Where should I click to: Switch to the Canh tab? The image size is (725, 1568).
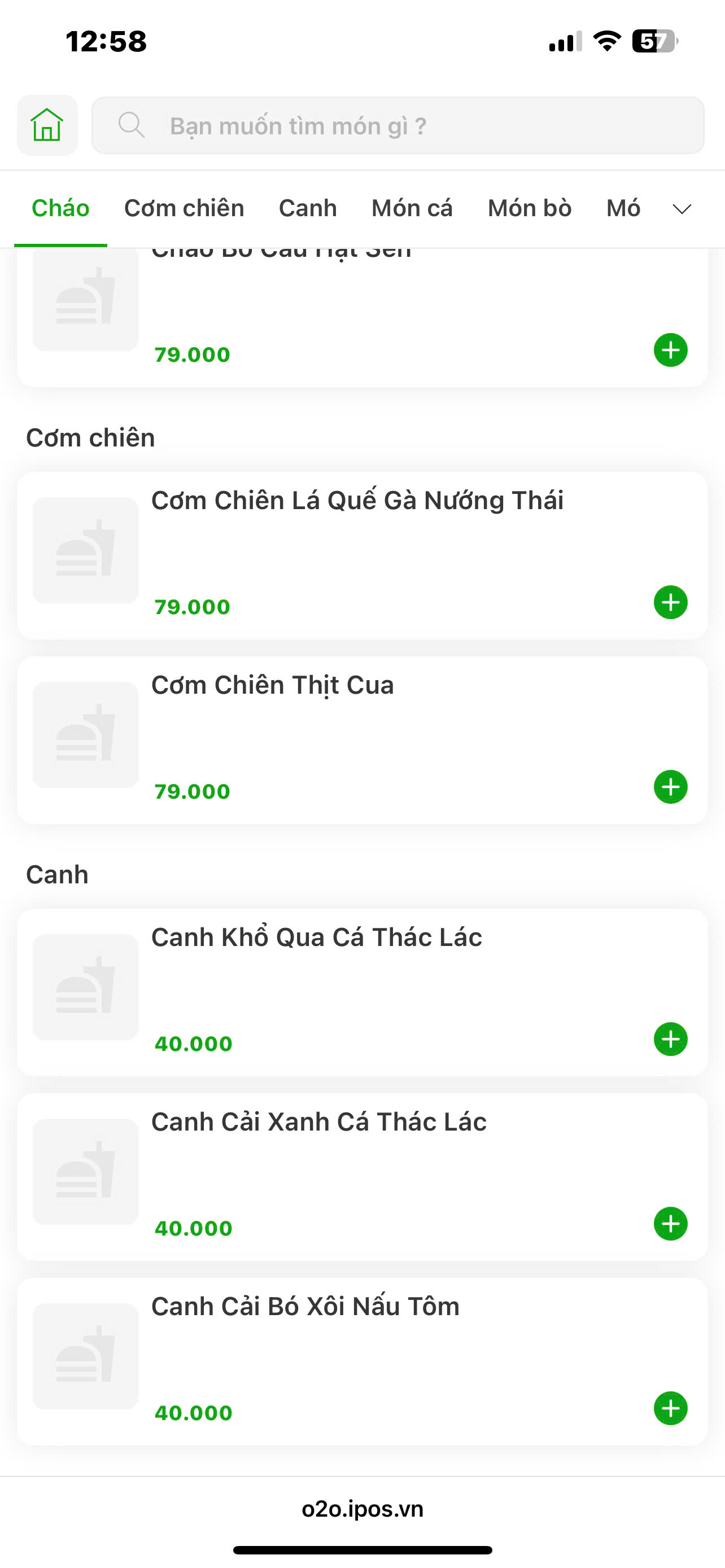tap(307, 209)
